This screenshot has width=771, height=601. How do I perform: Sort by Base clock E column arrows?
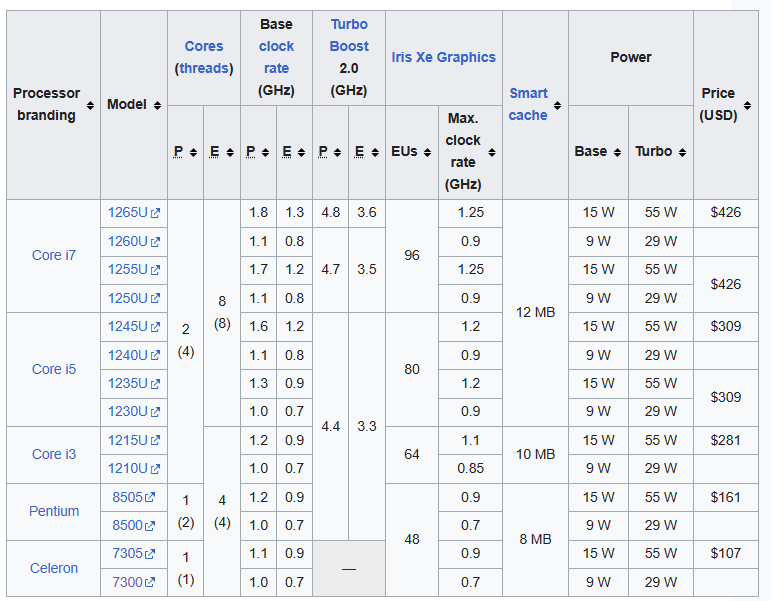point(301,152)
